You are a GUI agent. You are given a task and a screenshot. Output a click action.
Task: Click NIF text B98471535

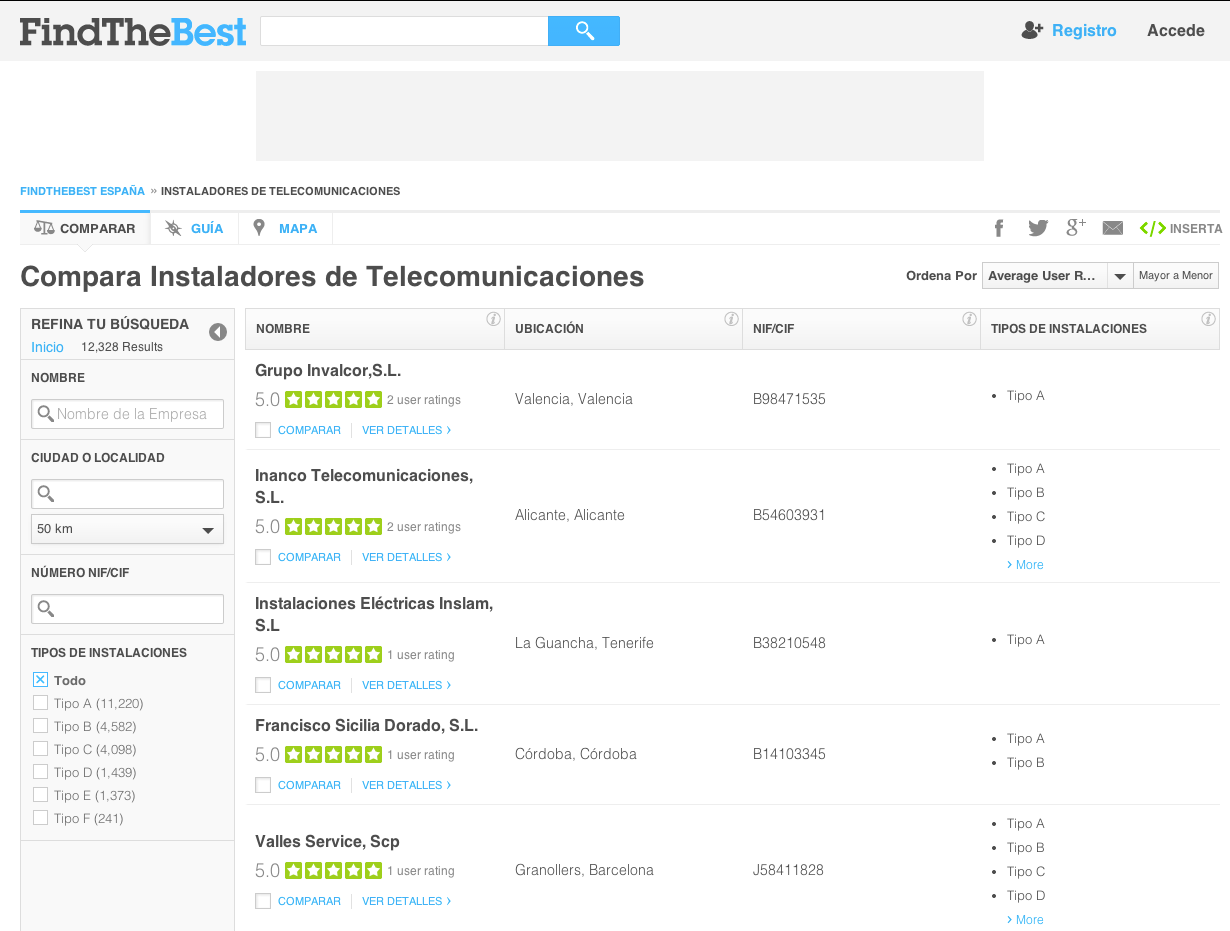(x=789, y=399)
